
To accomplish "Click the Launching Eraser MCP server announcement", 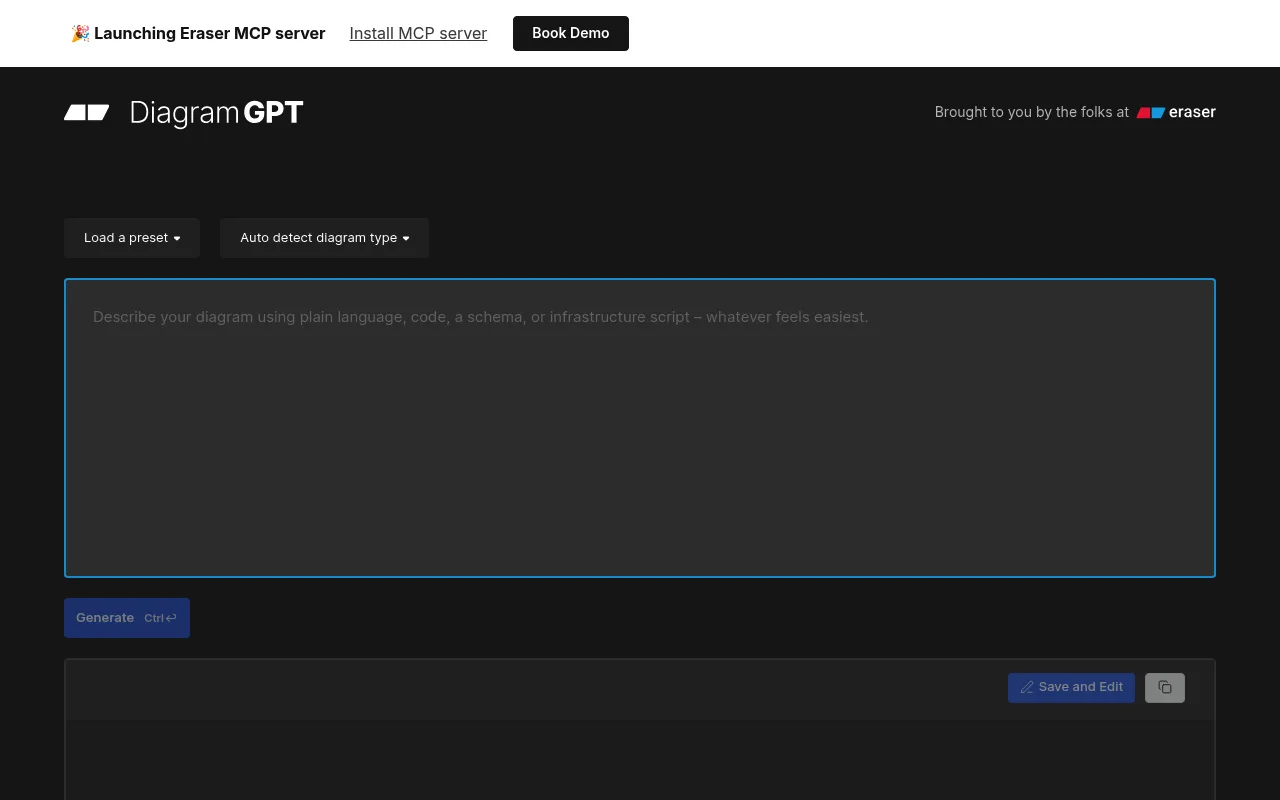I will tap(198, 33).
